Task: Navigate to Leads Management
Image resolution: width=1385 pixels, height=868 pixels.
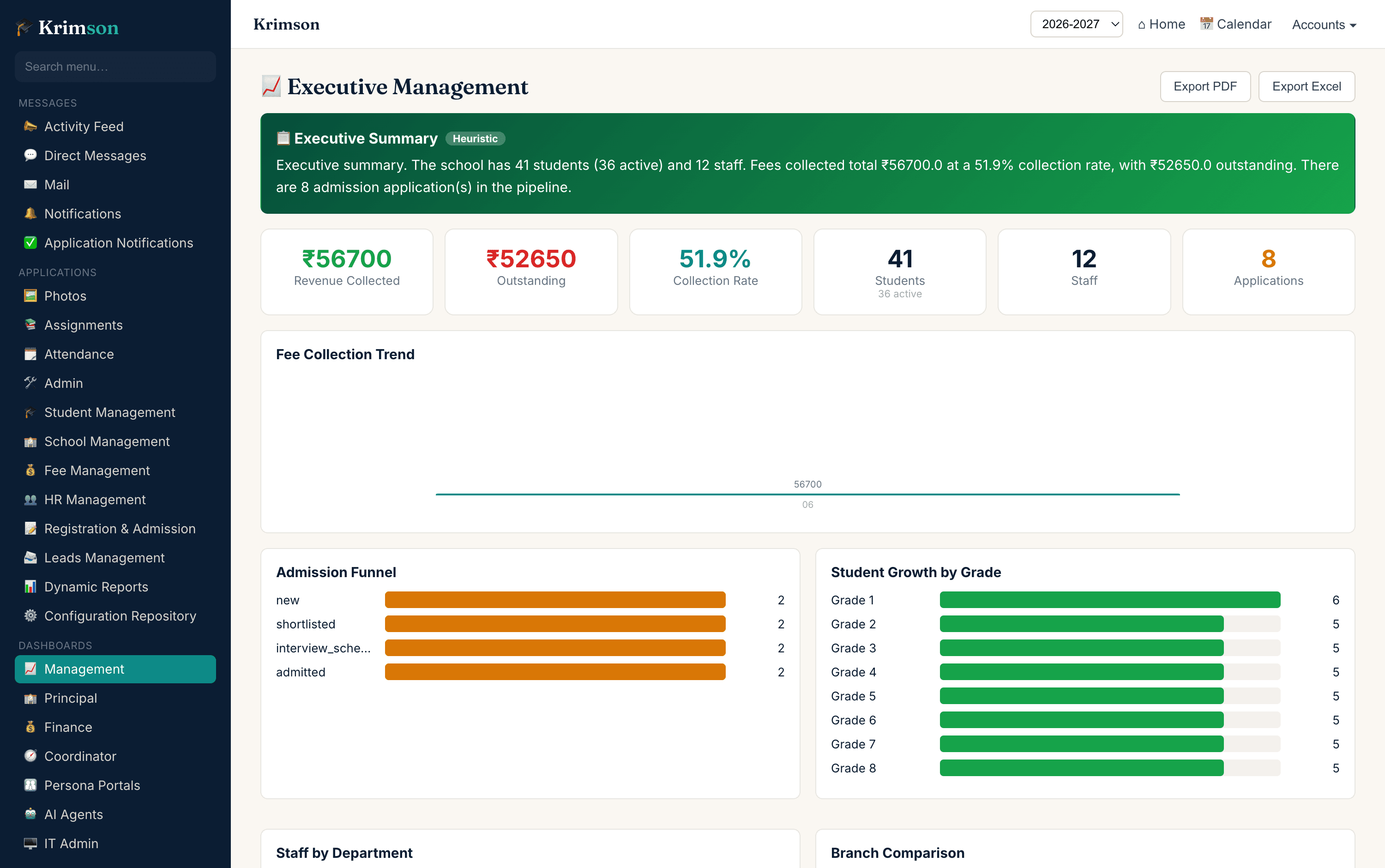Action: click(115, 557)
